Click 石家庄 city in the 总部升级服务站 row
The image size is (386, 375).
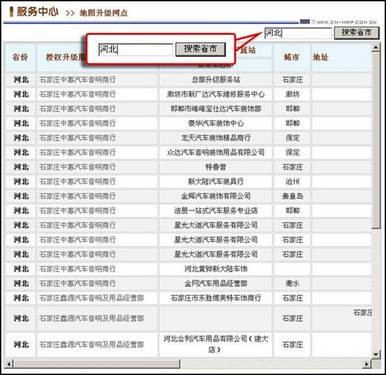click(292, 80)
